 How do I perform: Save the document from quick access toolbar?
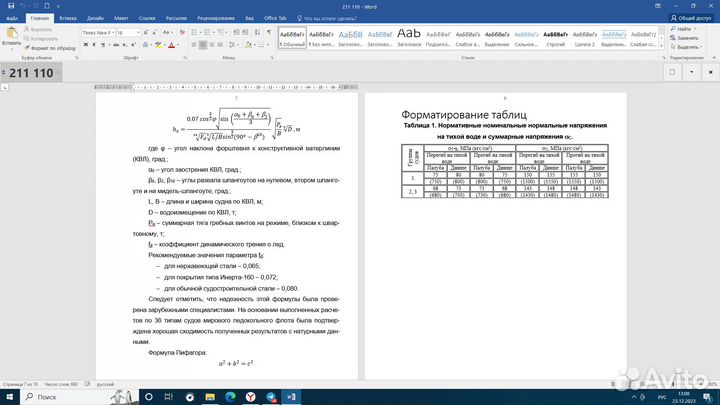click(11, 6)
